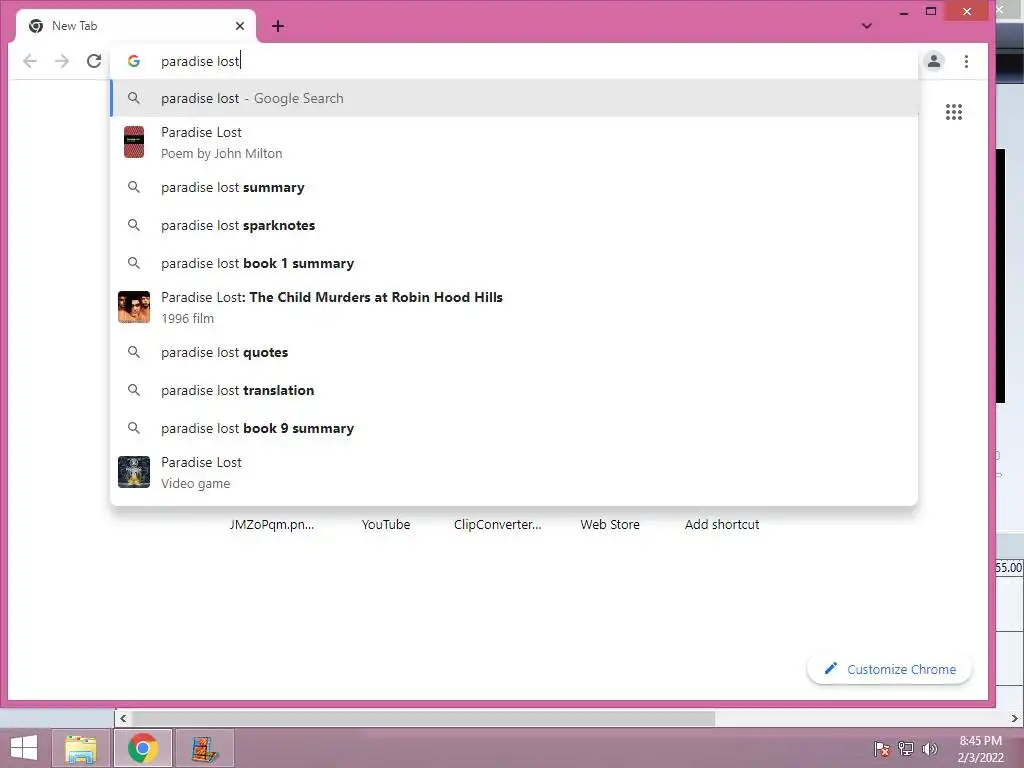Click magnifier icon beside paradise lost summary
Viewport: 1024px width, 768px height.
click(134, 187)
